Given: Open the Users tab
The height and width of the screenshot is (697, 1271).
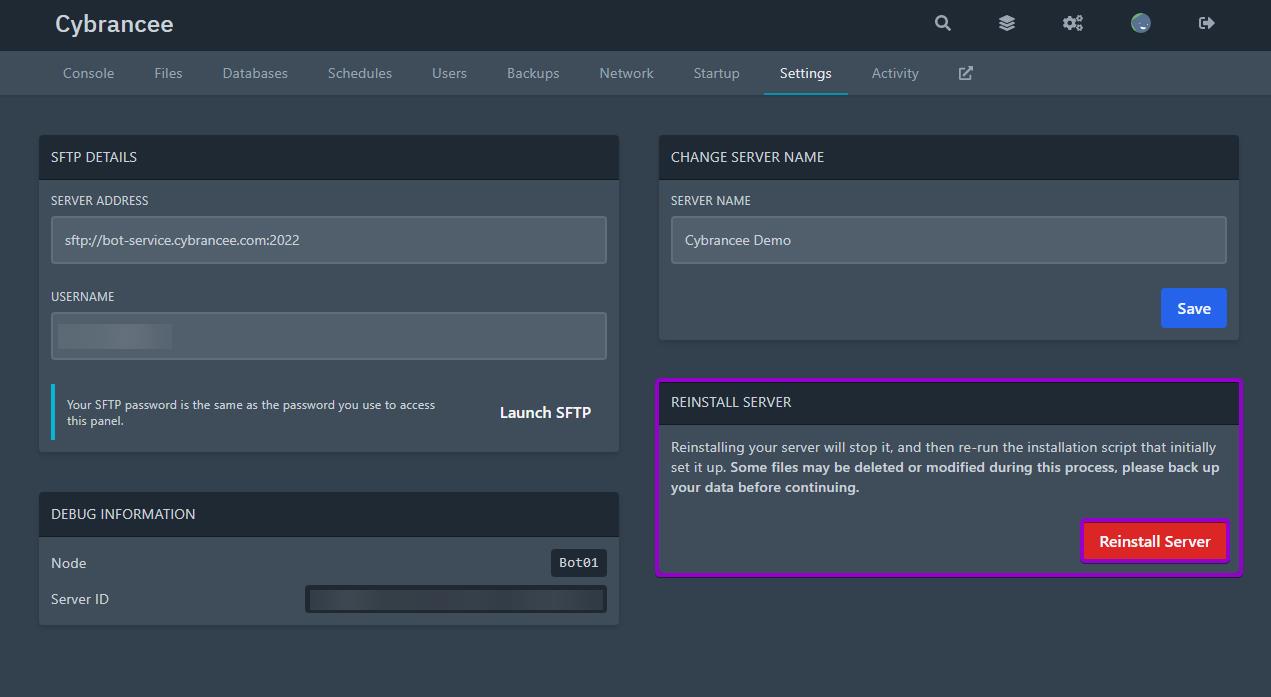Looking at the screenshot, I should coord(449,73).
